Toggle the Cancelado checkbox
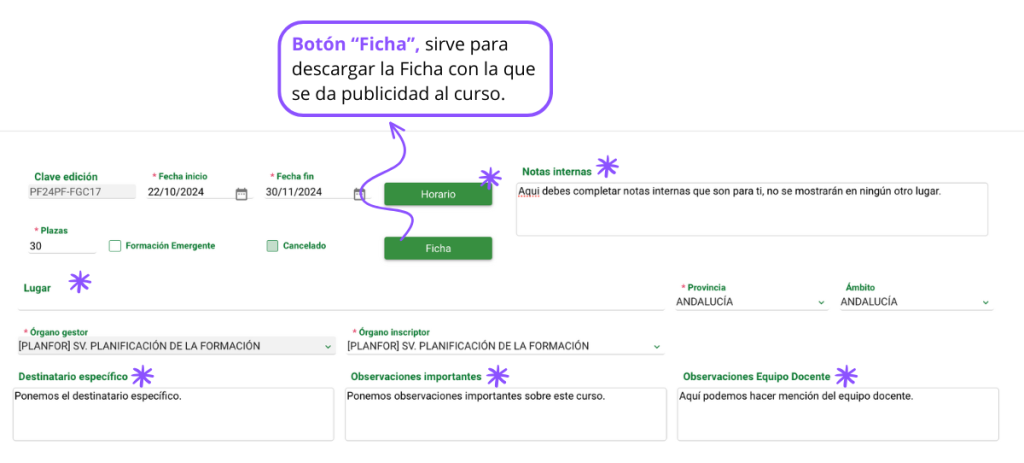Image resolution: width=1024 pixels, height=463 pixels. point(272,246)
